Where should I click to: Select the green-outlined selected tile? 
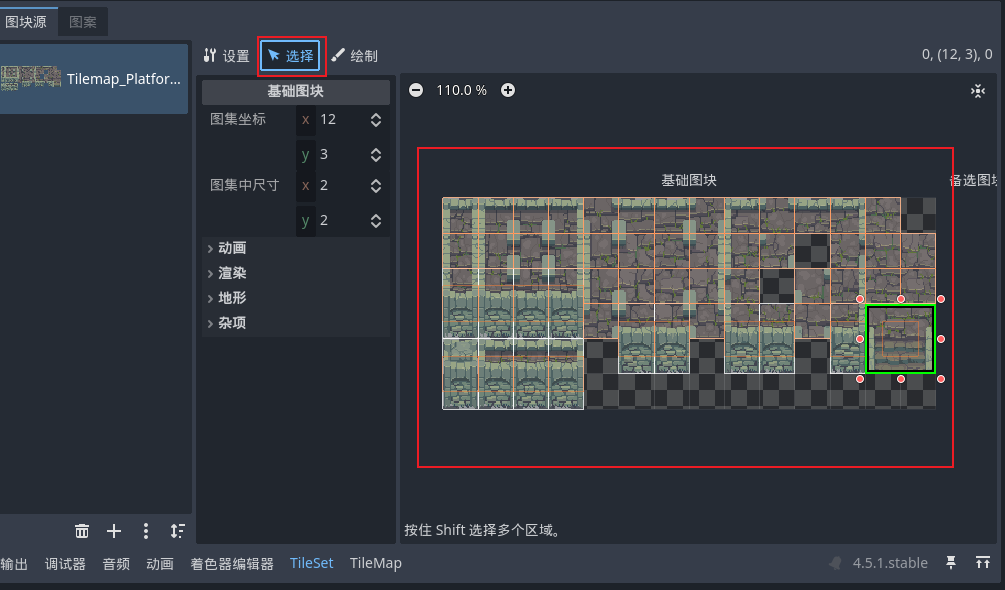tap(901, 340)
